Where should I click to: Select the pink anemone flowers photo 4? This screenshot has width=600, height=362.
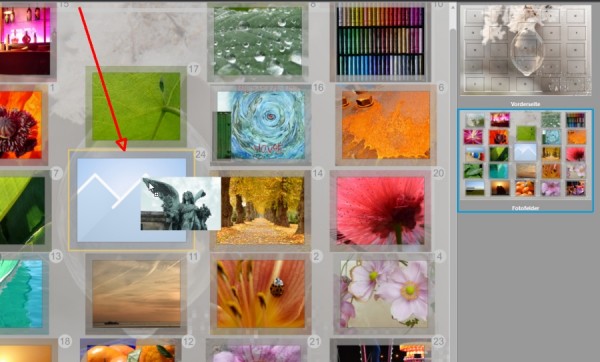coord(384,294)
